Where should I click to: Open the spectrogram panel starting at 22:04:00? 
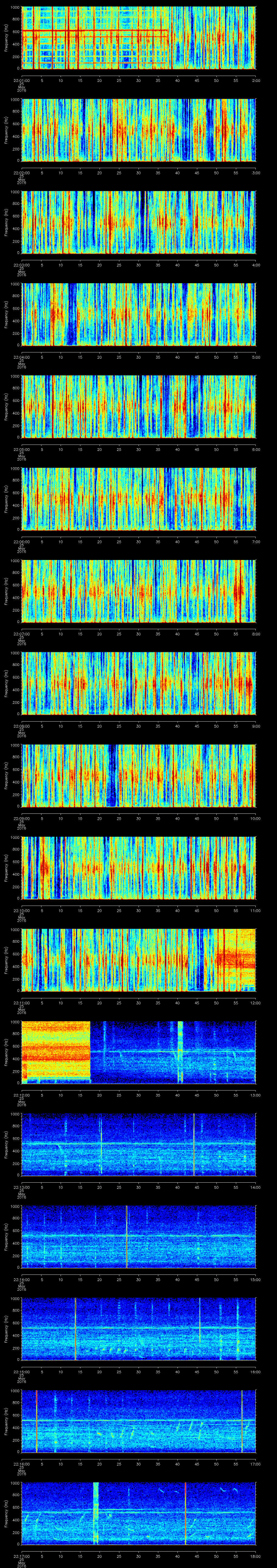139,314
